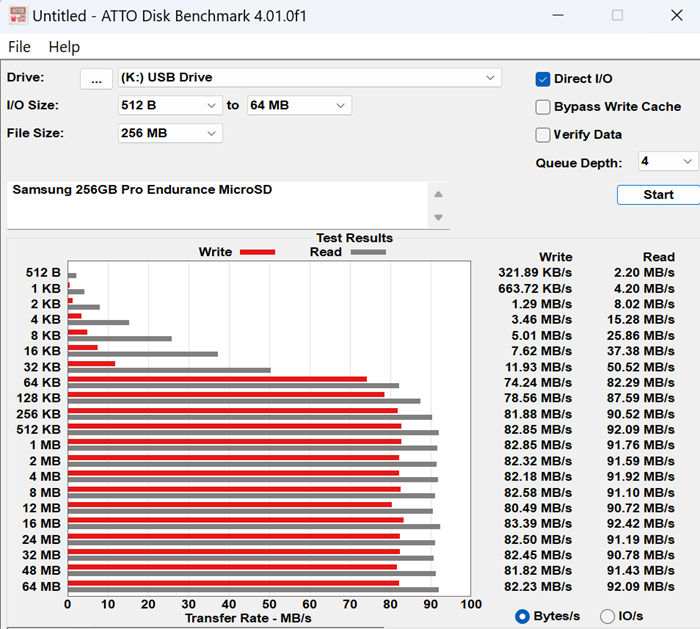The height and width of the screenshot is (629, 700).
Task: Enable Bypass Write Cache checkbox
Action: (x=542, y=107)
